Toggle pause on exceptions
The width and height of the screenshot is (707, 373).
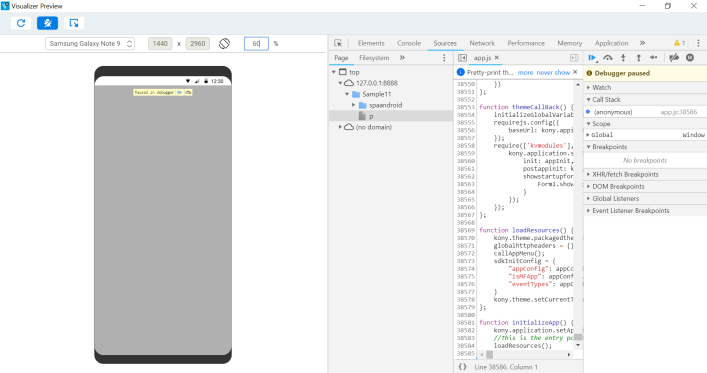[x=690, y=58]
